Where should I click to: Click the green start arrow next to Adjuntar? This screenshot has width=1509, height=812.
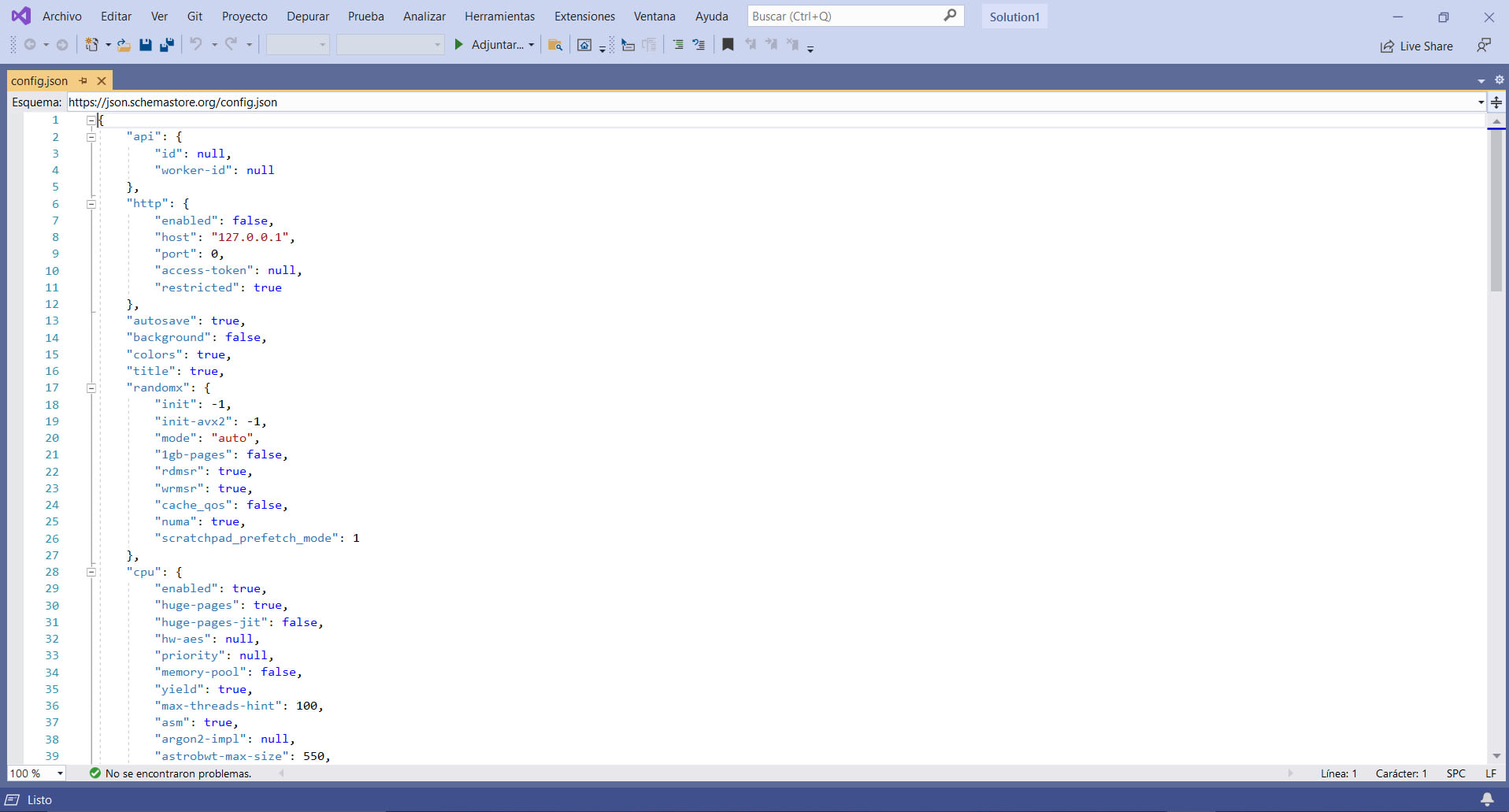[x=459, y=45]
